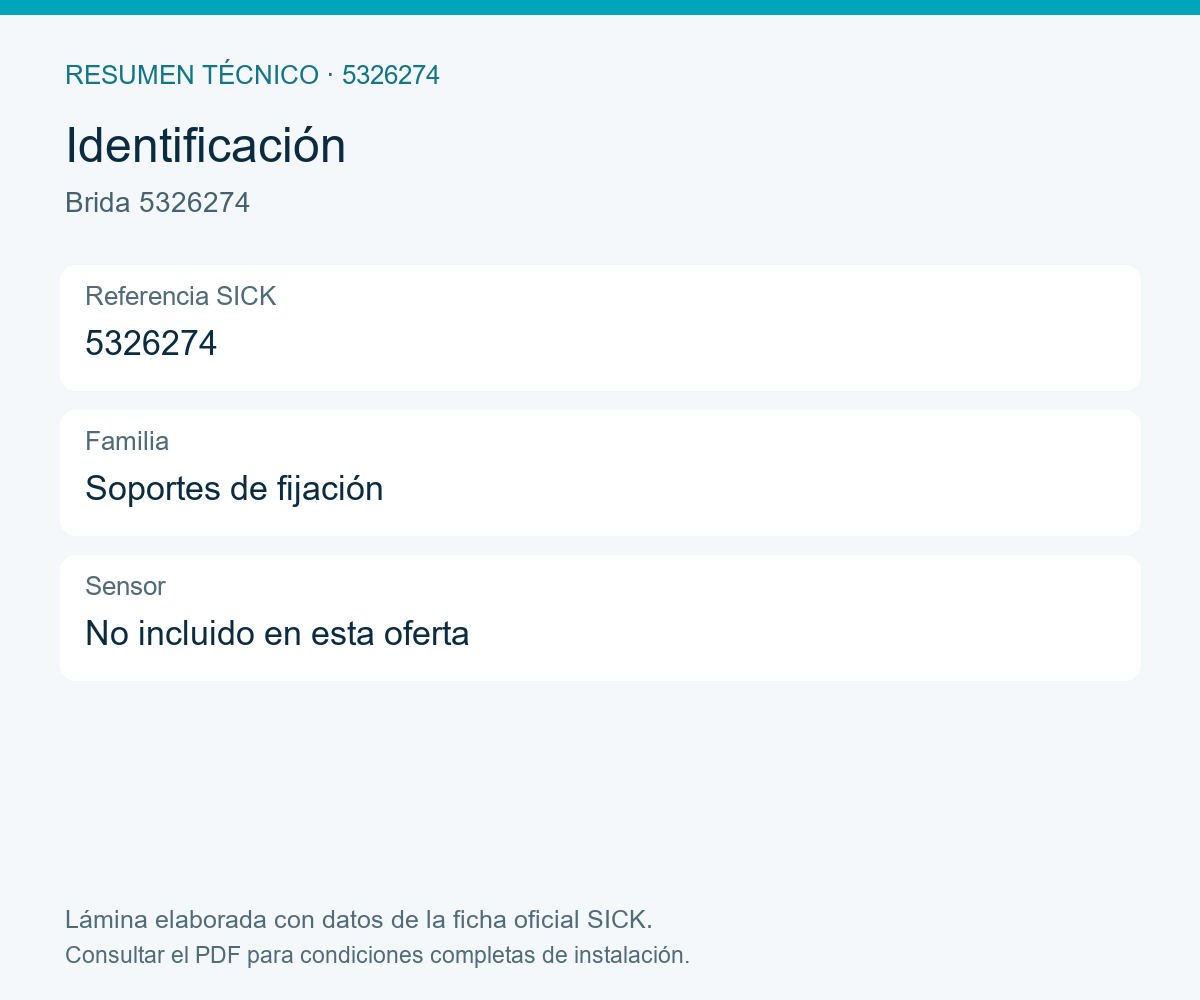
Task: Click the 'Brida 5326274' subtitle
Action: pos(157,203)
